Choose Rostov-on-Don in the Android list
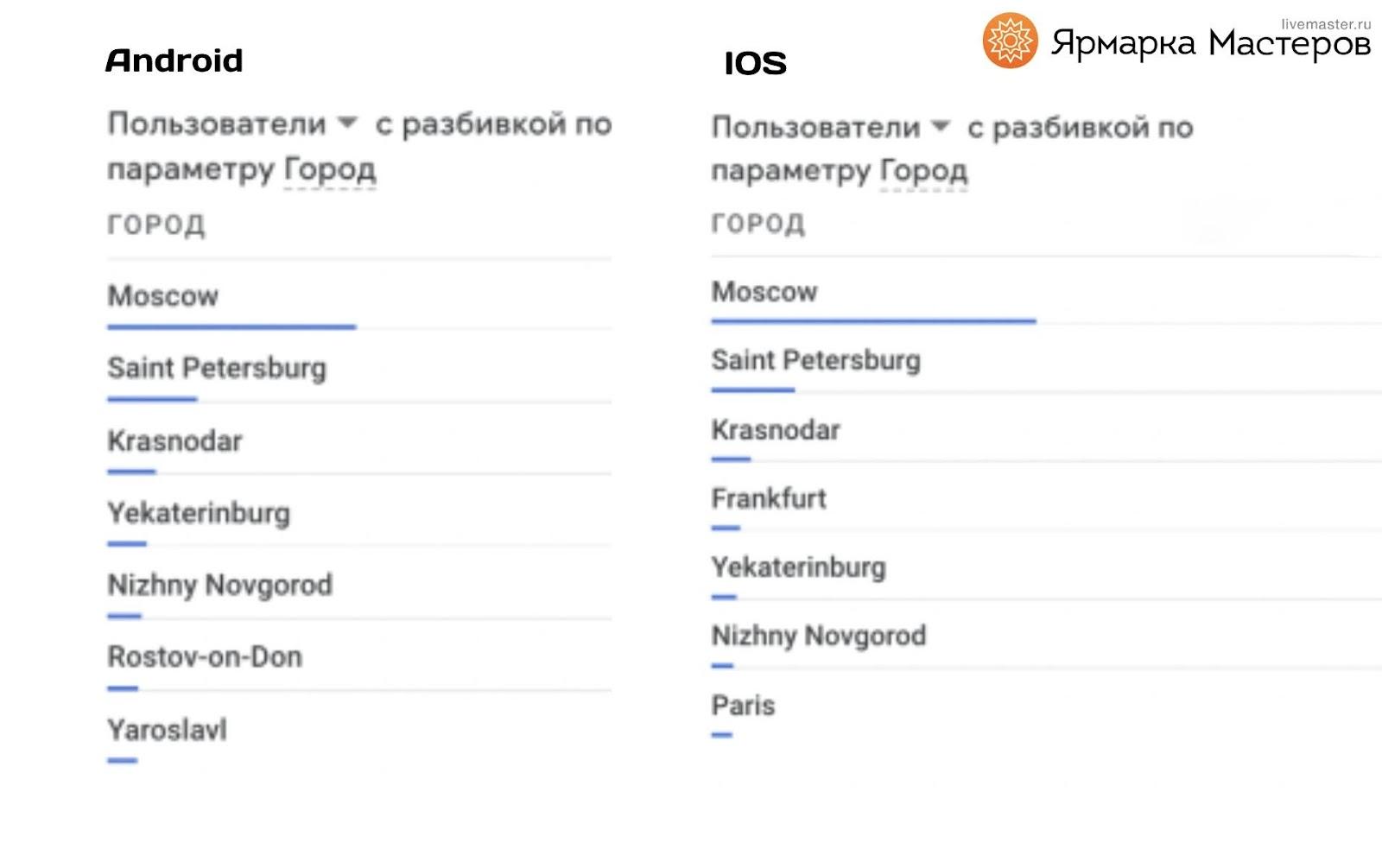Image resolution: width=1382 pixels, height=868 pixels. click(x=205, y=657)
